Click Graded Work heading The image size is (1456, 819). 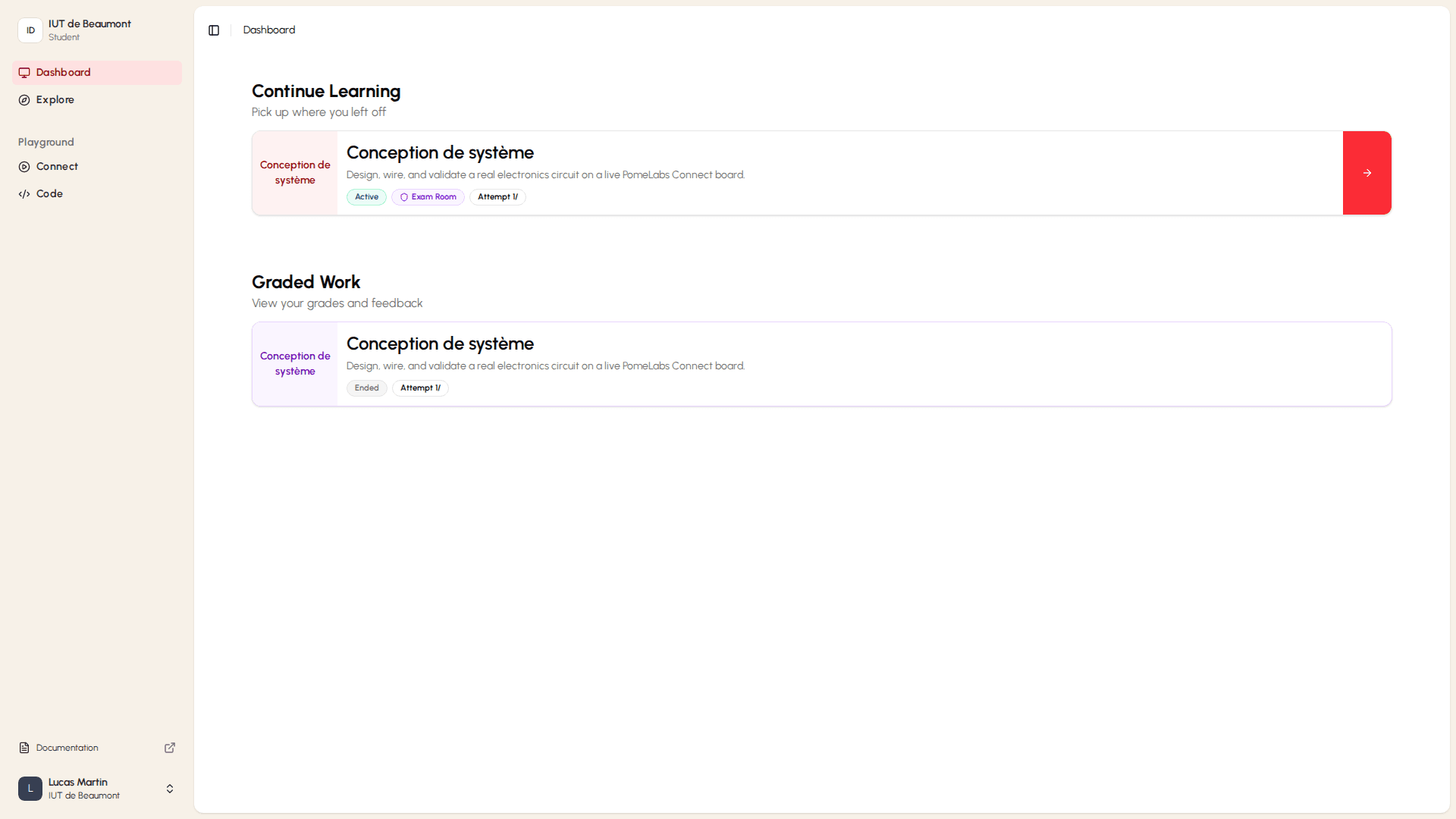(306, 282)
